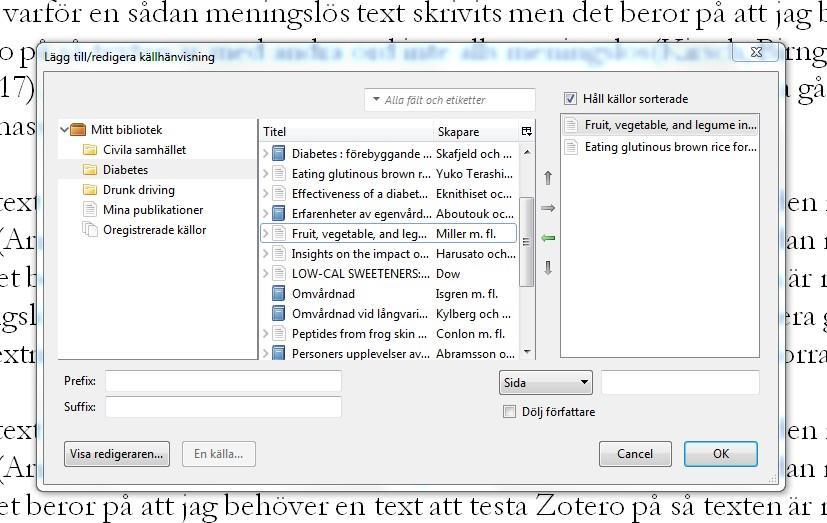This screenshot has width=827, height=523.
Task: Click the down arrow to move source down
Action: pyautogui.click(x=548, y=268)
